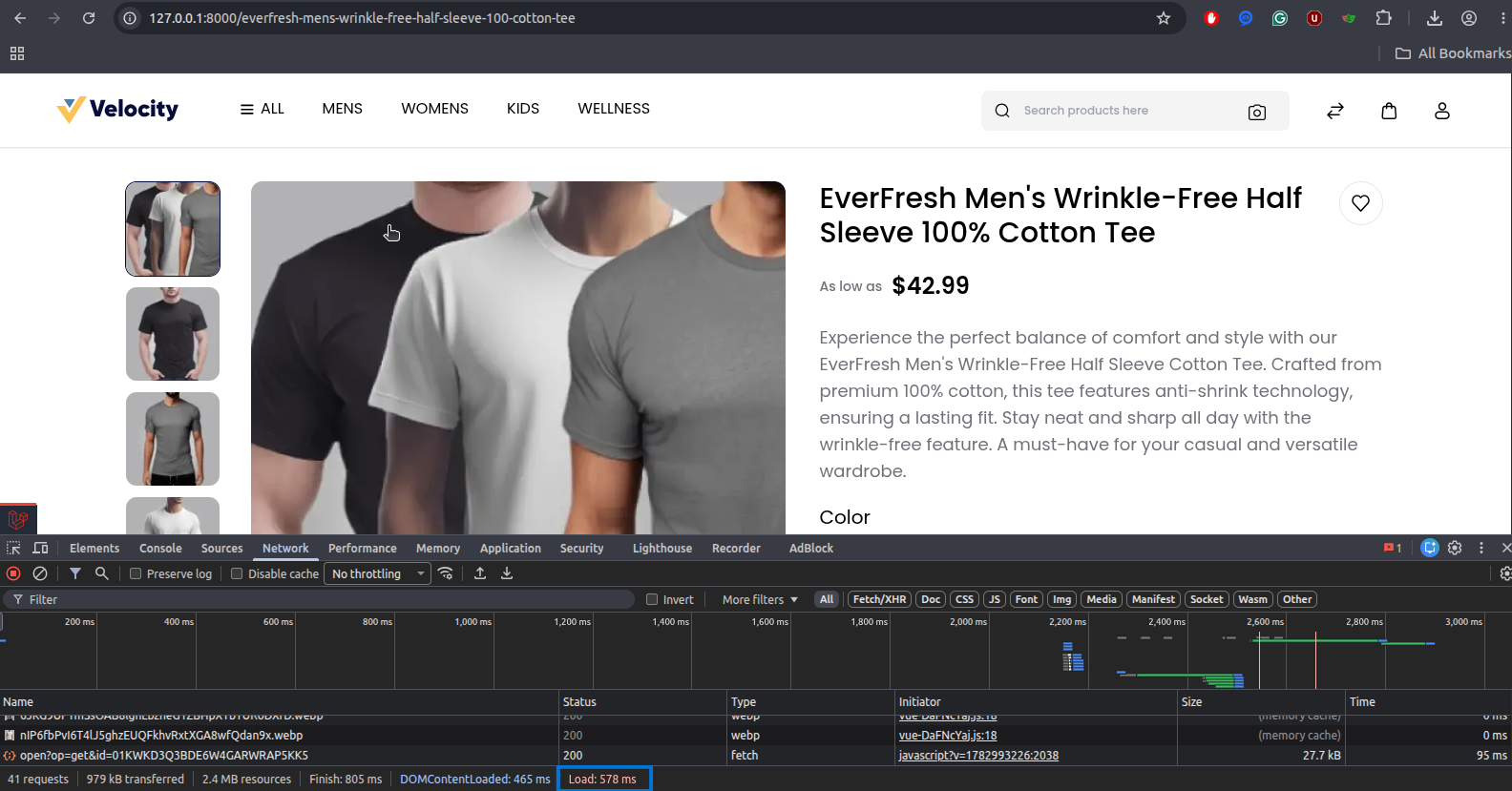The image size is (1512, 791).
Task: Filter requests by Font
Action: pos(1026,599)
